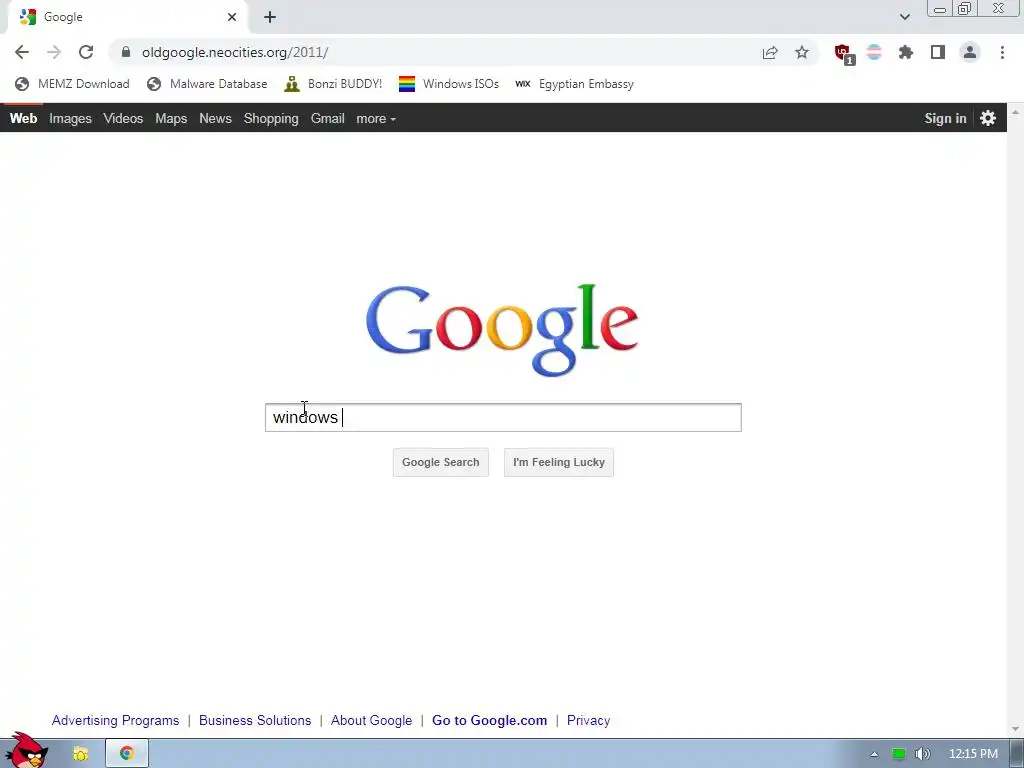Show hidden system tray icons arrow
Screen dimensions: 1024x768
pos(874,754)
